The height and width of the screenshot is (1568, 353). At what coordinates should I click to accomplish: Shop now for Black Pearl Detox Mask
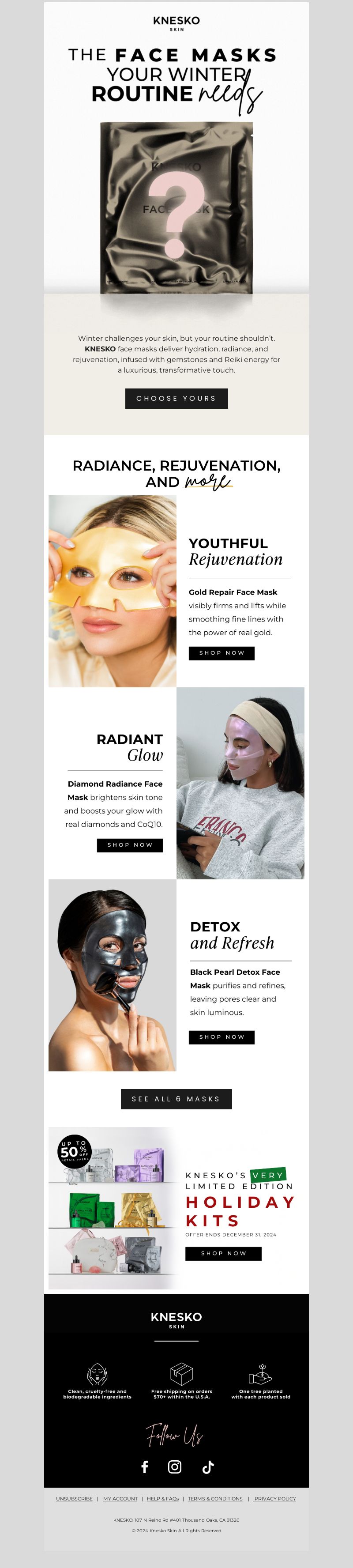click(222, 1037)
